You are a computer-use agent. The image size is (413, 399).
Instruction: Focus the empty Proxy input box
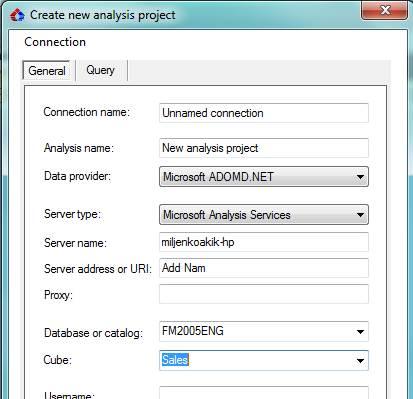[x=264, y=294]
